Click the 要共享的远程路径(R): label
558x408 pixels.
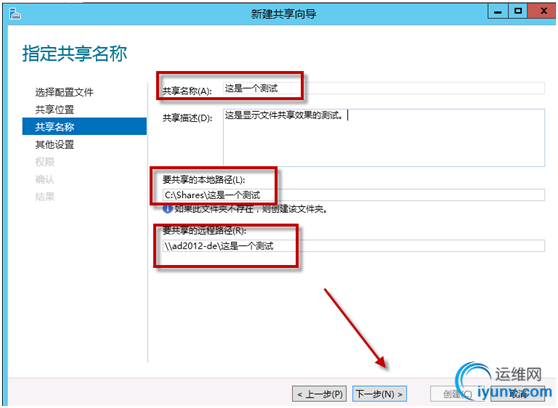click(204, 231)
